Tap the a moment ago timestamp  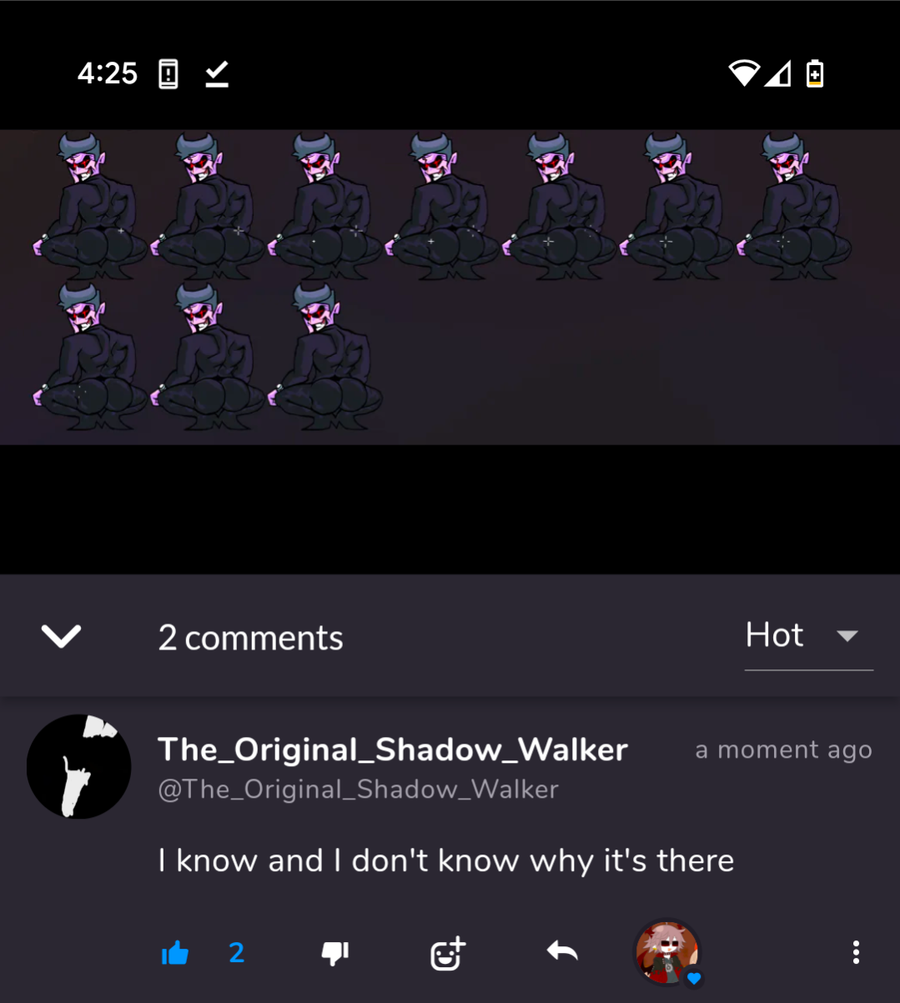pyautogui.click(x=784, y=749)
